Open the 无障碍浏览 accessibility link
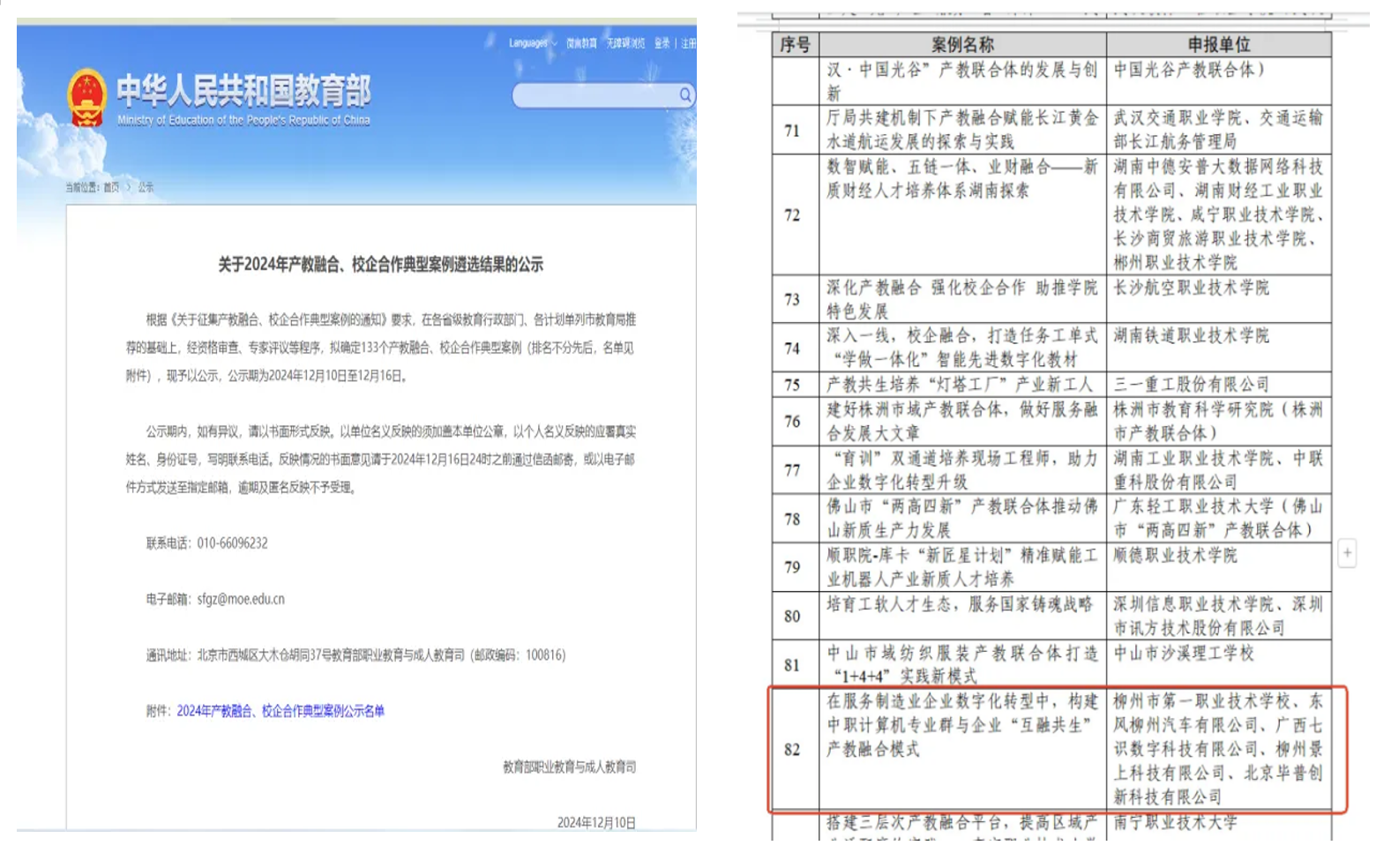Image resolution: width=1376 pixels, height=868 pixels. 625,42
